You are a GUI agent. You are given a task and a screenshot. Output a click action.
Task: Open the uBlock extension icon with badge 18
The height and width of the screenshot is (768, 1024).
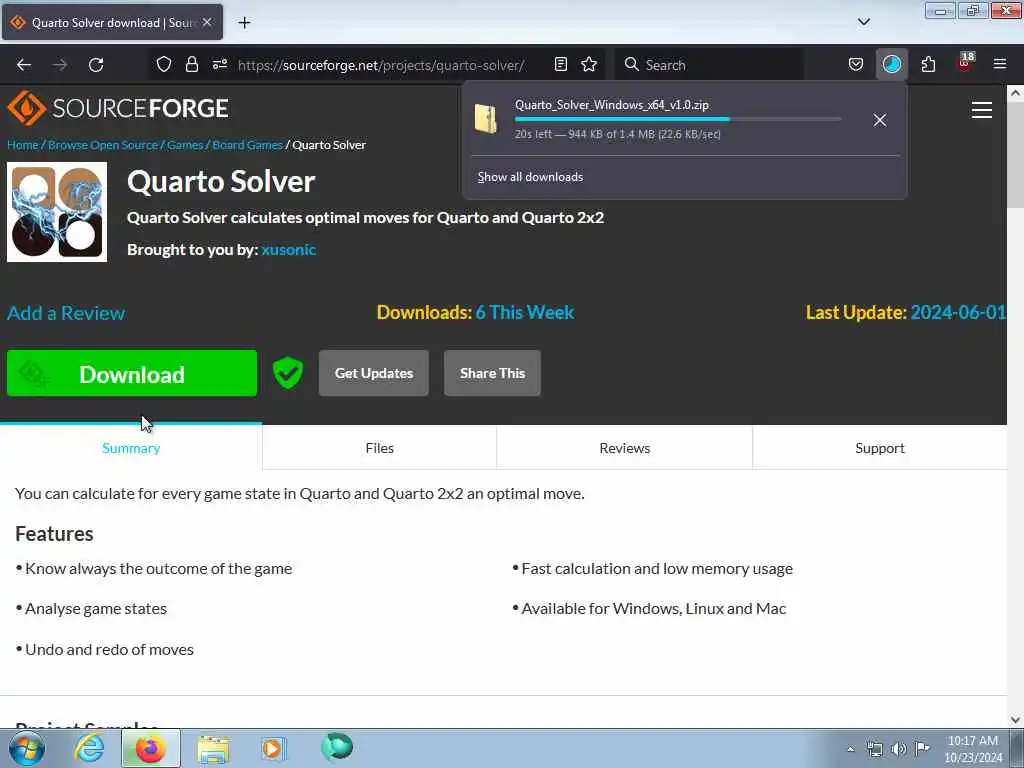pos(965,63)
